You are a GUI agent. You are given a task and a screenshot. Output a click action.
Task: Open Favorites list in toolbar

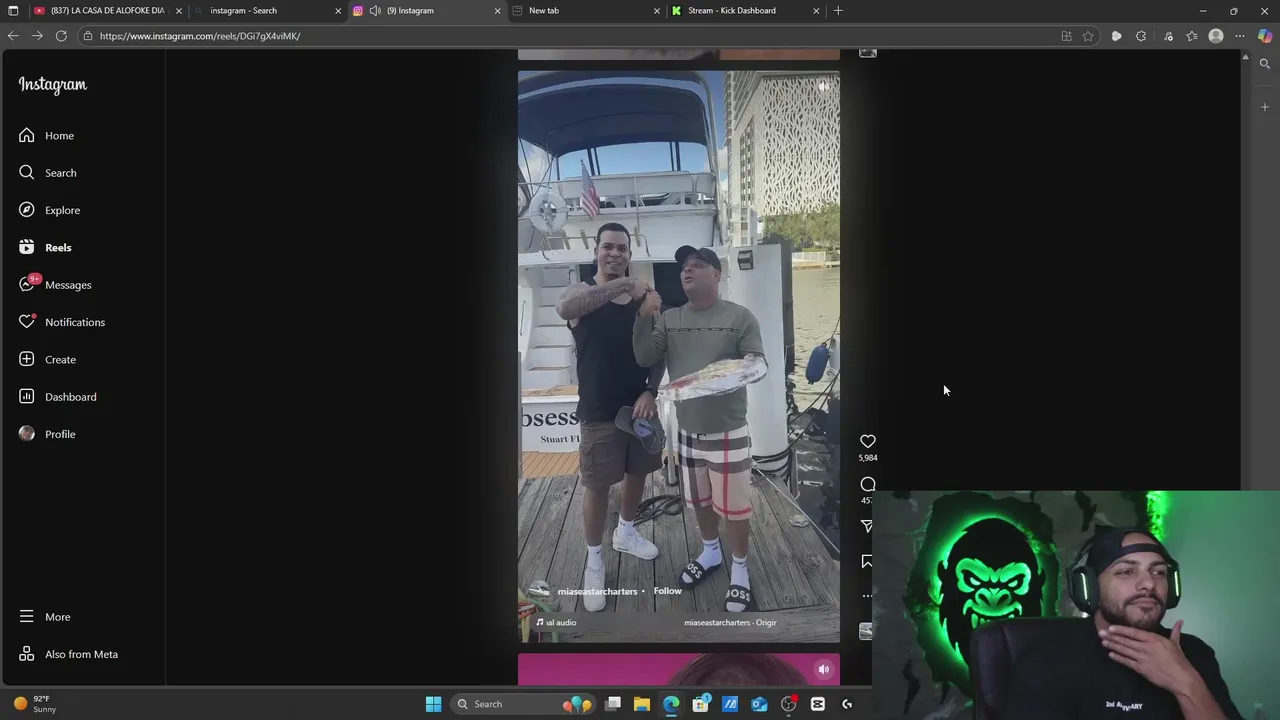point(1192,36)
